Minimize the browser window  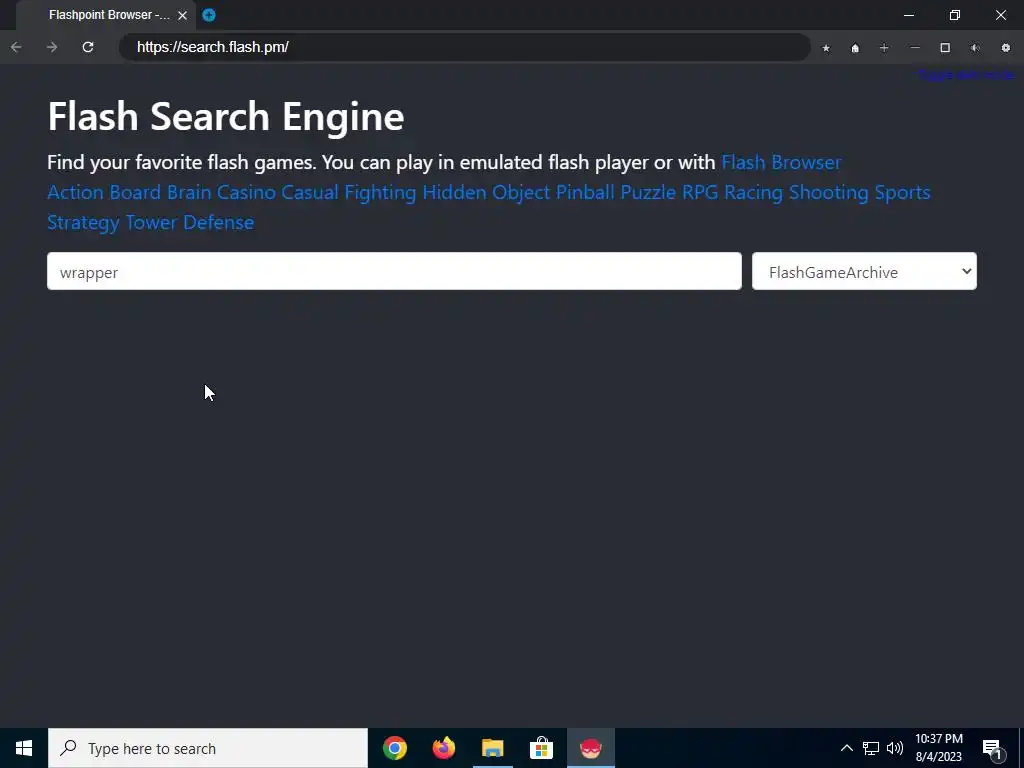pos(909,15)
